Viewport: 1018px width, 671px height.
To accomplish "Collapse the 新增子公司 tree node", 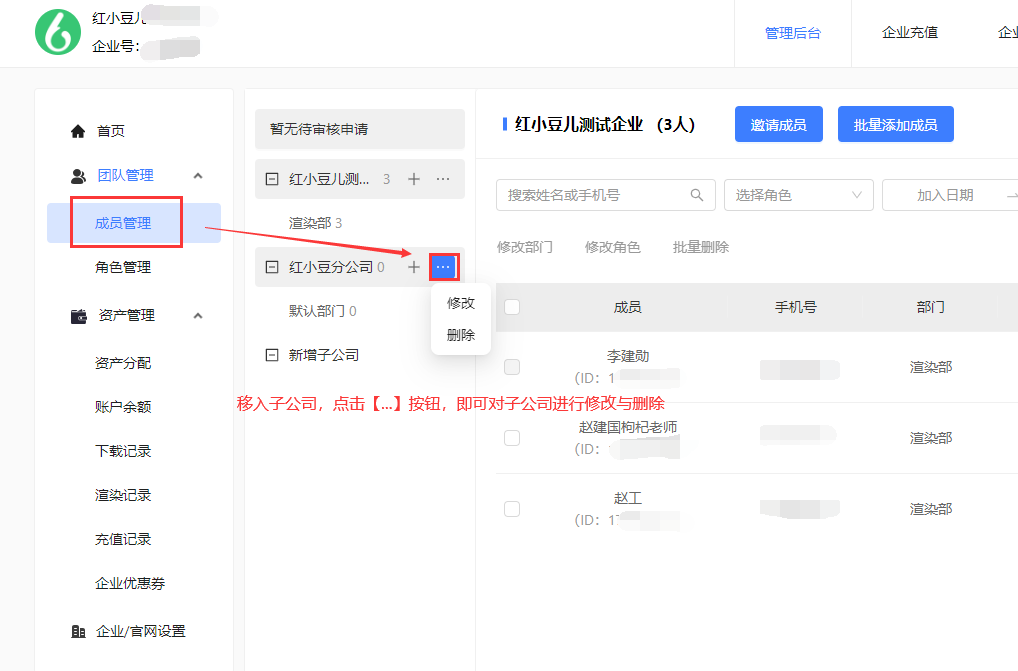I will (x=272, y=355).
